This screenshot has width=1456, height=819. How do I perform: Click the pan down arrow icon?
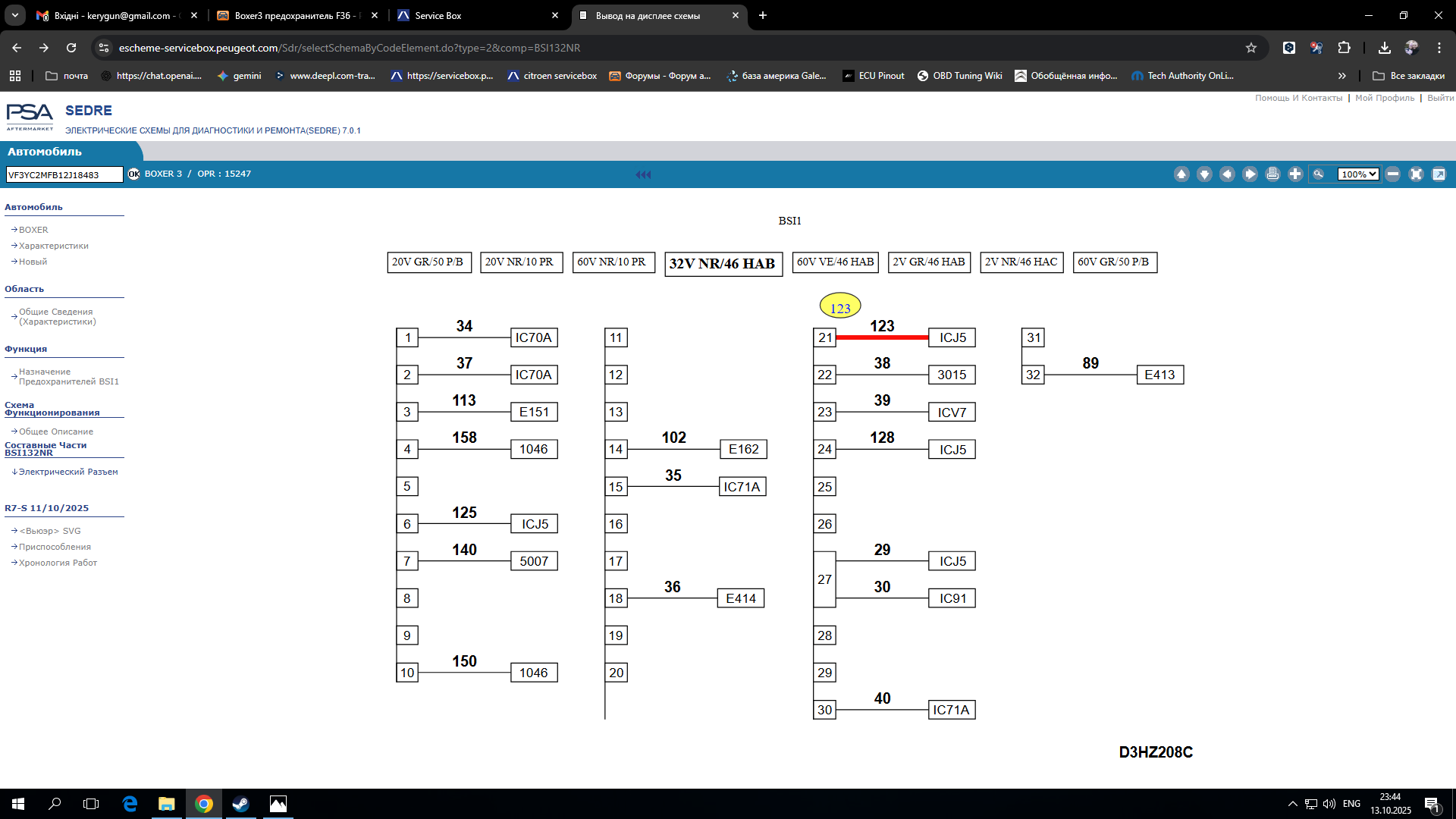click(x=1204, y=174)
